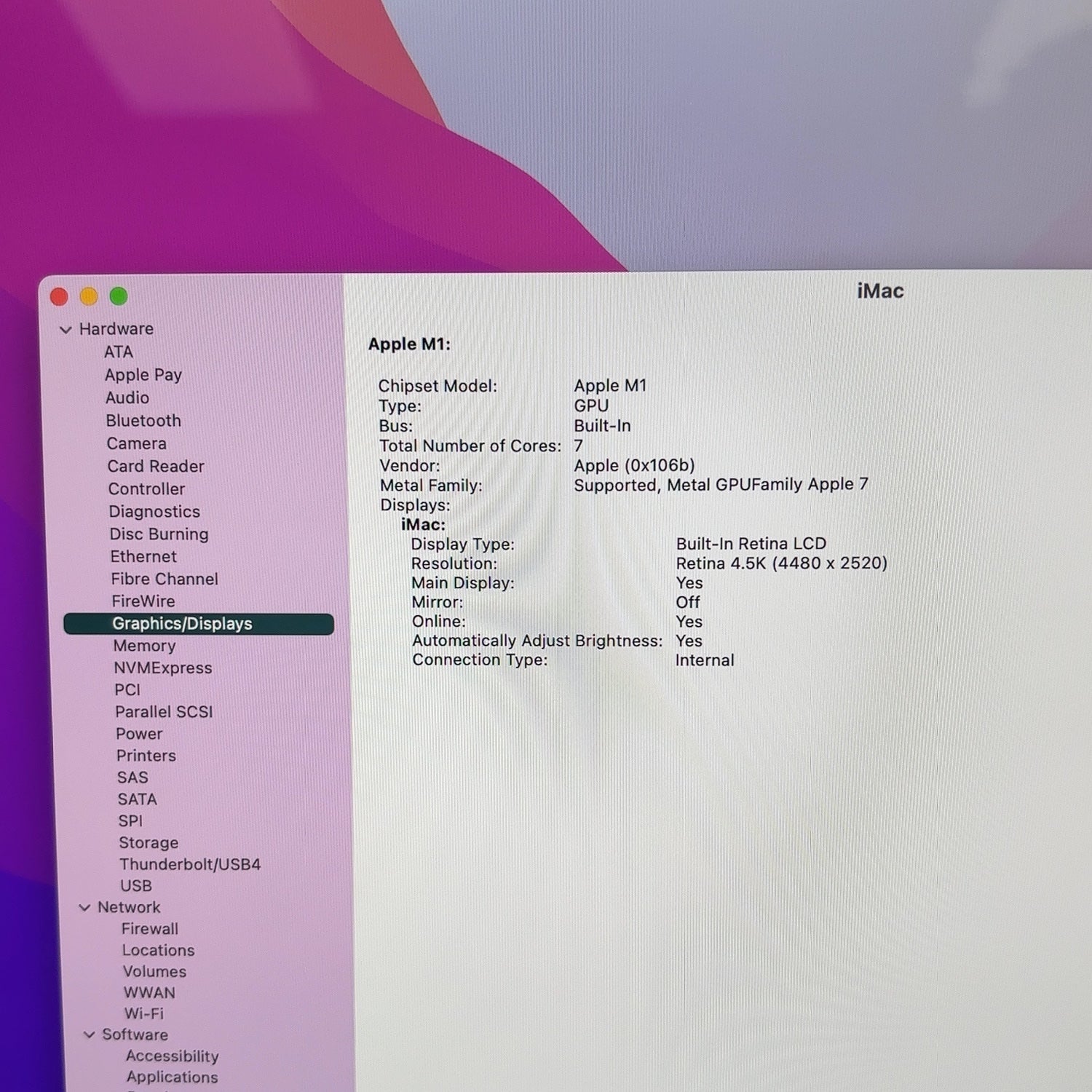Click the 'Apple M1:' heading
This screenshot has height=1092, width=1092.
pyautogui.click(x=409, y=344)
